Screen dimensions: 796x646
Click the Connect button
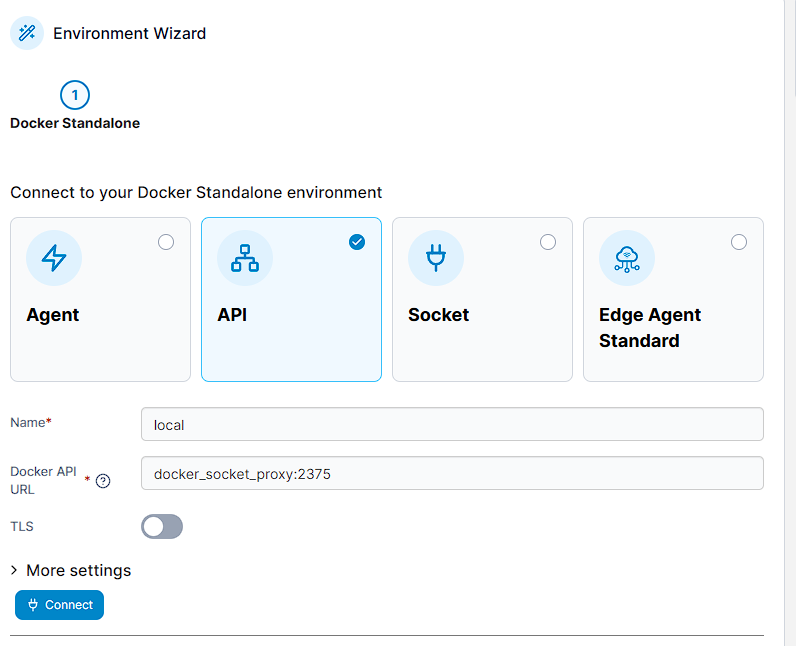pyautogui.click(x=59, y=605)
